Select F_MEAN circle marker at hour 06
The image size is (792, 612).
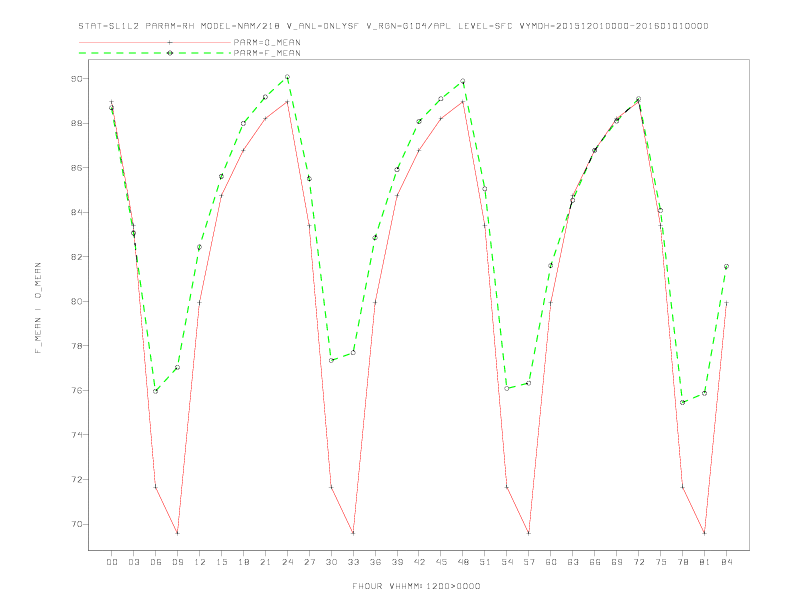click(156, 391)
